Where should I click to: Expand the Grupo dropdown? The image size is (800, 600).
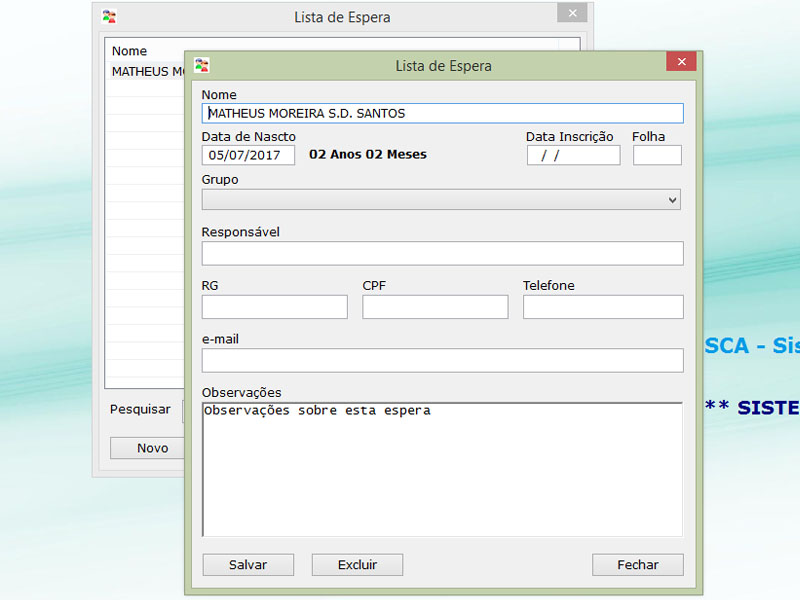point(672,200)
